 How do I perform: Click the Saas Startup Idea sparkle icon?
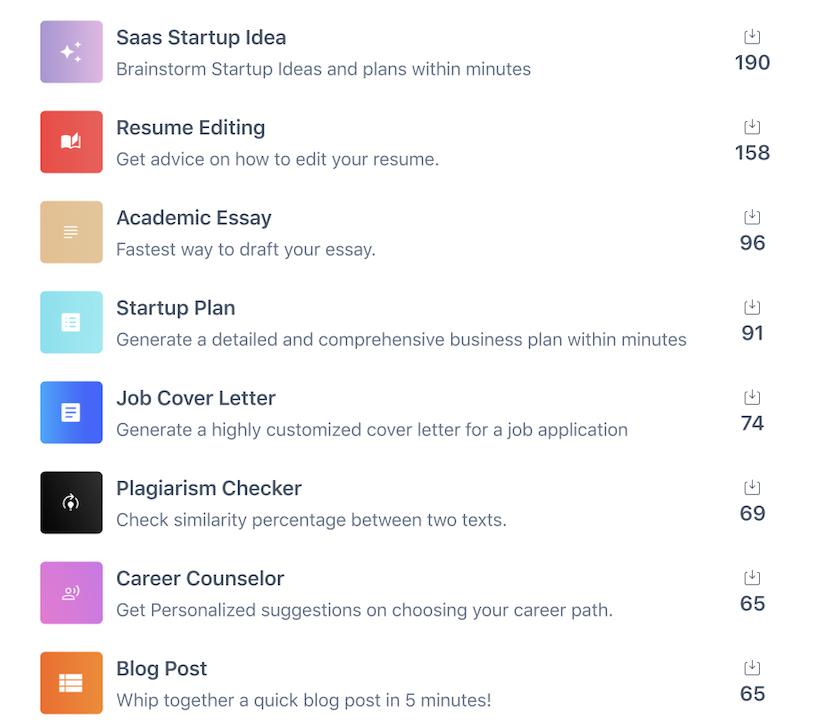tap(71, 52)
